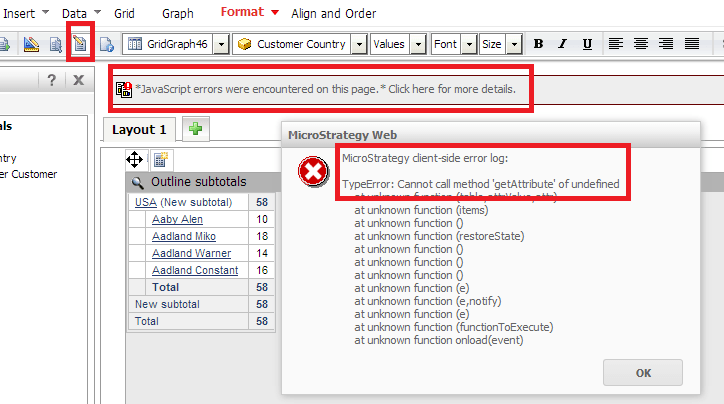Click the document icon with blue F badge
Image resolution: width=724 pixels, height=404 pixels.
(107, 44)
